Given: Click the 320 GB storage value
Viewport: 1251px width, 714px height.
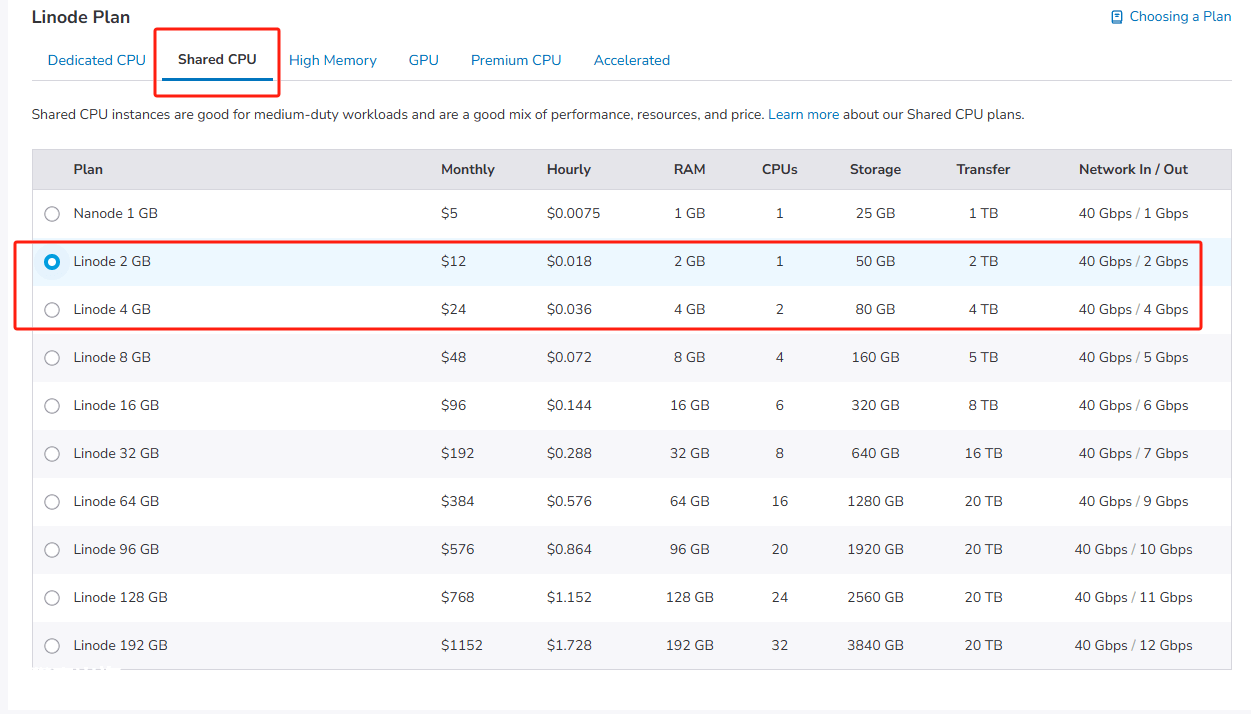Looking at the screenshot, I should click(875, 405).
